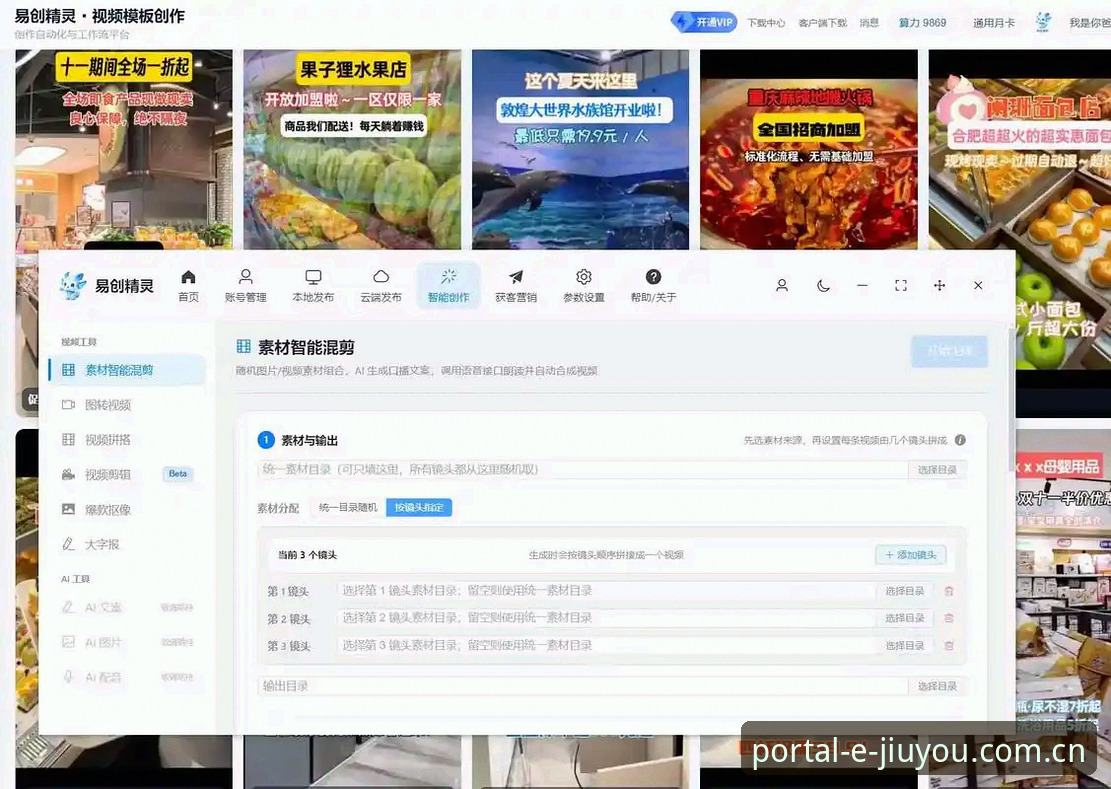Click 选择目录 for 输出目录
1111x789 pixels.
click(937, 686)
